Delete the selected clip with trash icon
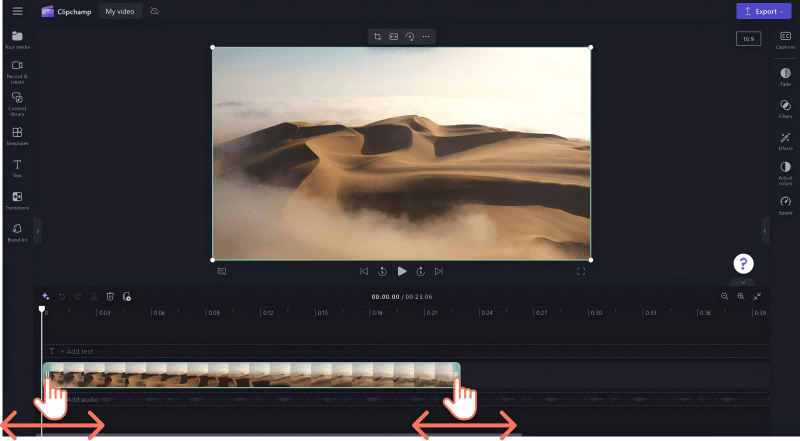Screen dimensions: 800x441 110,297
